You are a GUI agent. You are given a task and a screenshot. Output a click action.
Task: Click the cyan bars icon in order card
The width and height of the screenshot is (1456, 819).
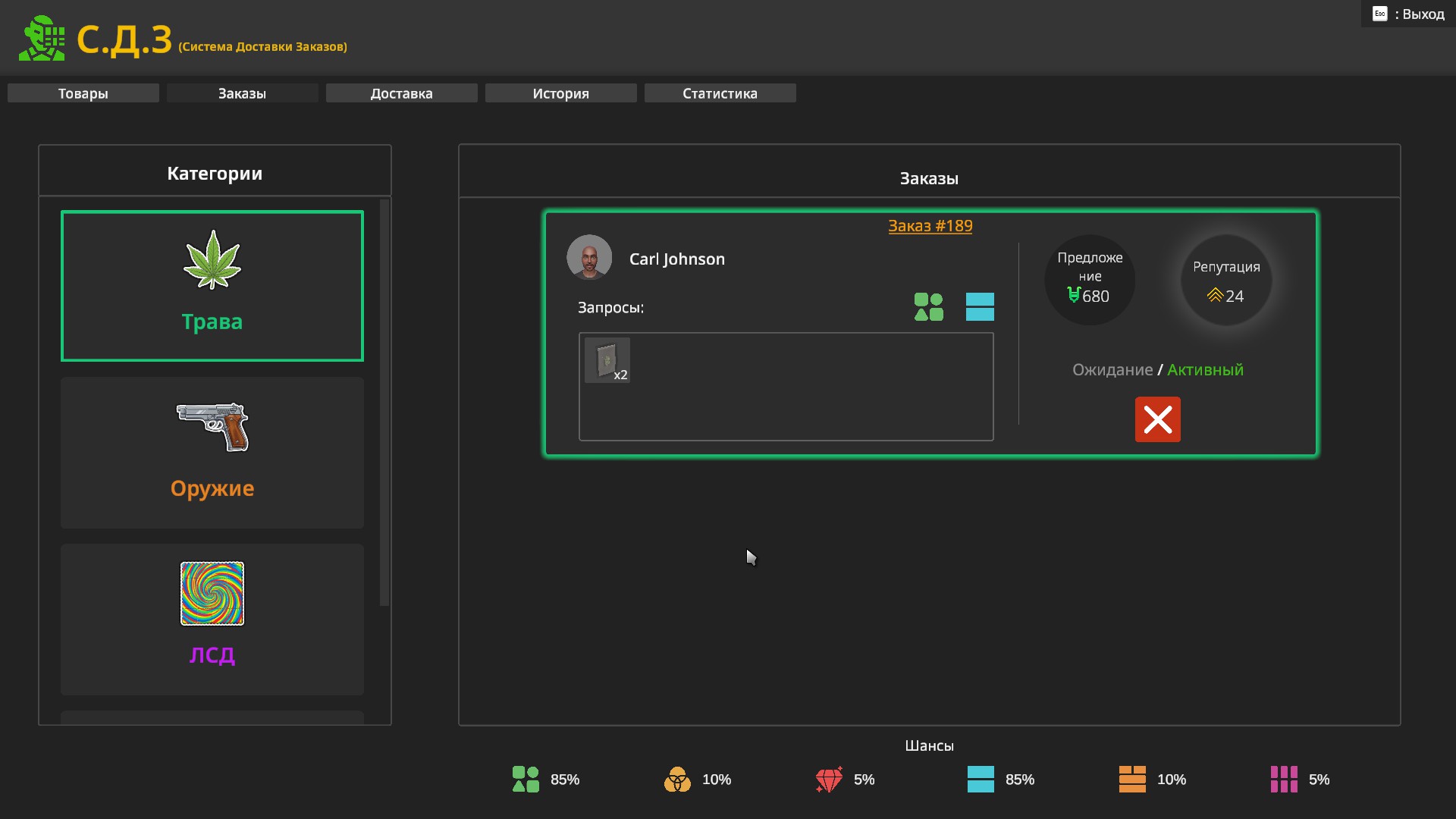click(980, 307)
